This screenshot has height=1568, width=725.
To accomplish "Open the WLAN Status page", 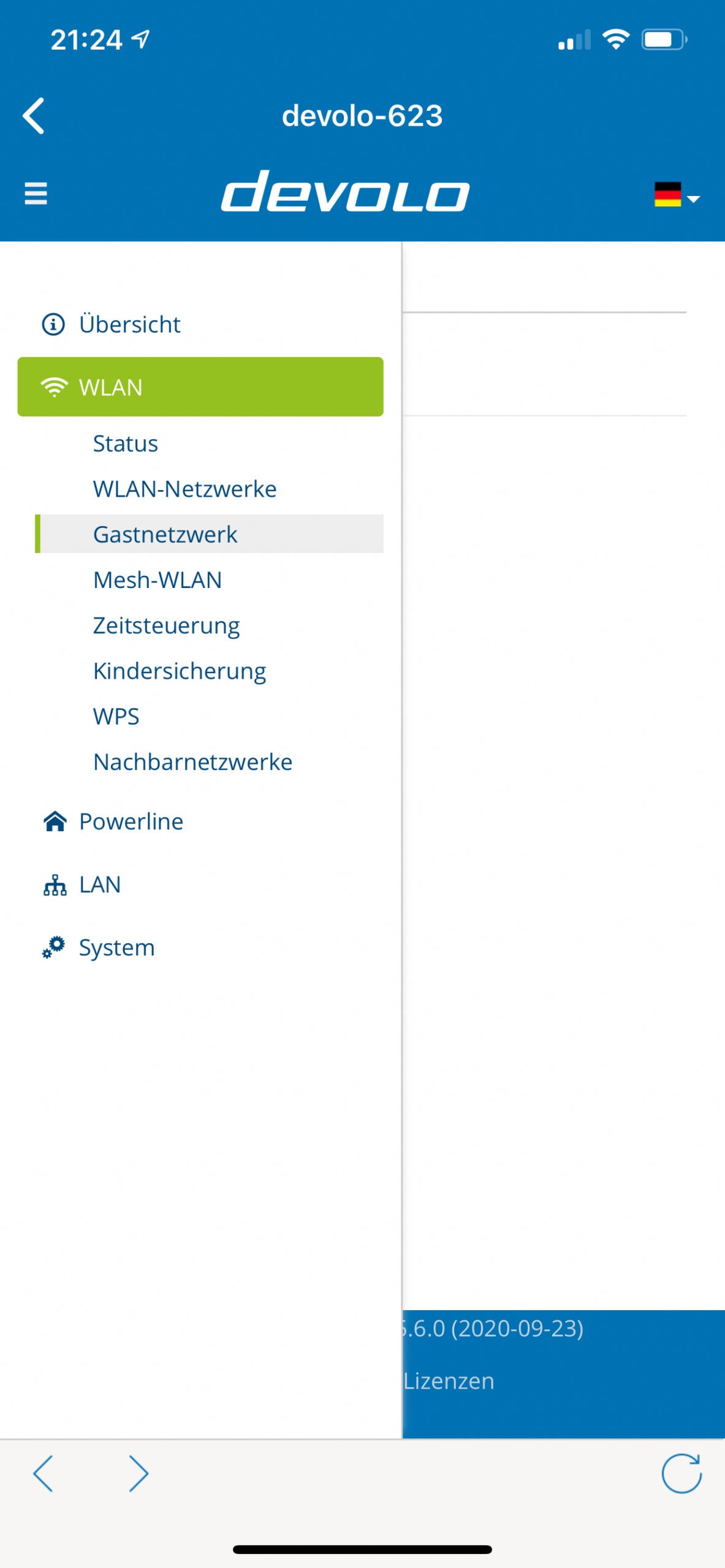I will click(x=125, y=443).
